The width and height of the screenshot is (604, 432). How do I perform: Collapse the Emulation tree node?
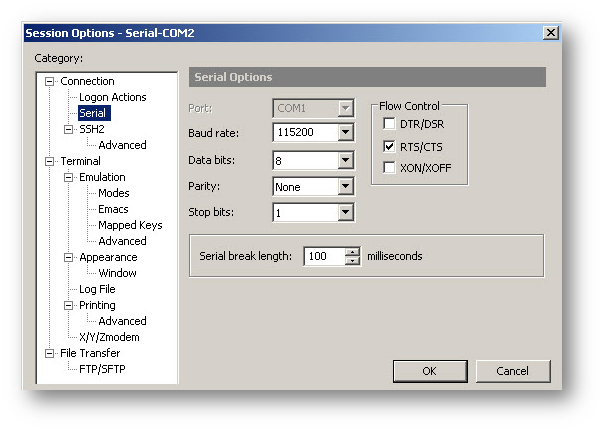[69, 177]
